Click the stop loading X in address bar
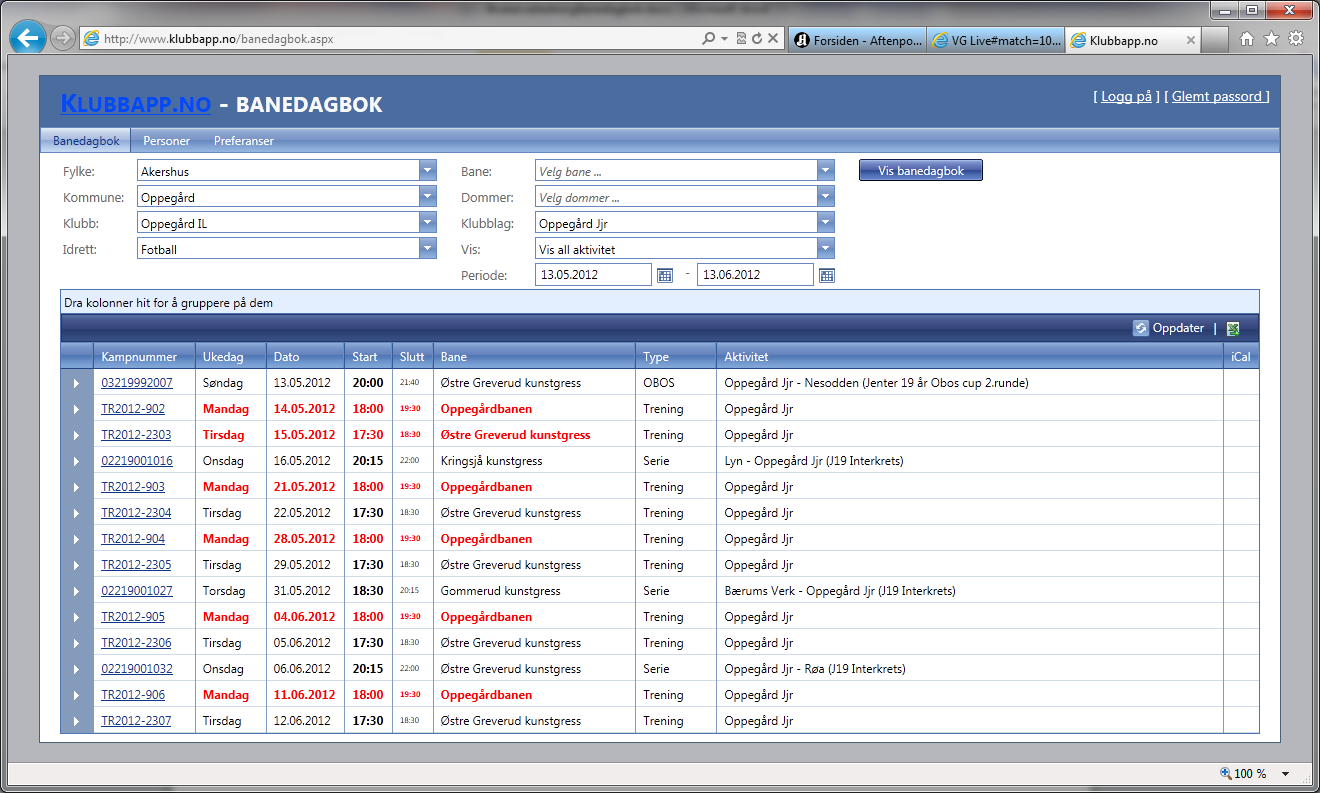The width and height of the screenshot is (1320, 793). [773, 39]
